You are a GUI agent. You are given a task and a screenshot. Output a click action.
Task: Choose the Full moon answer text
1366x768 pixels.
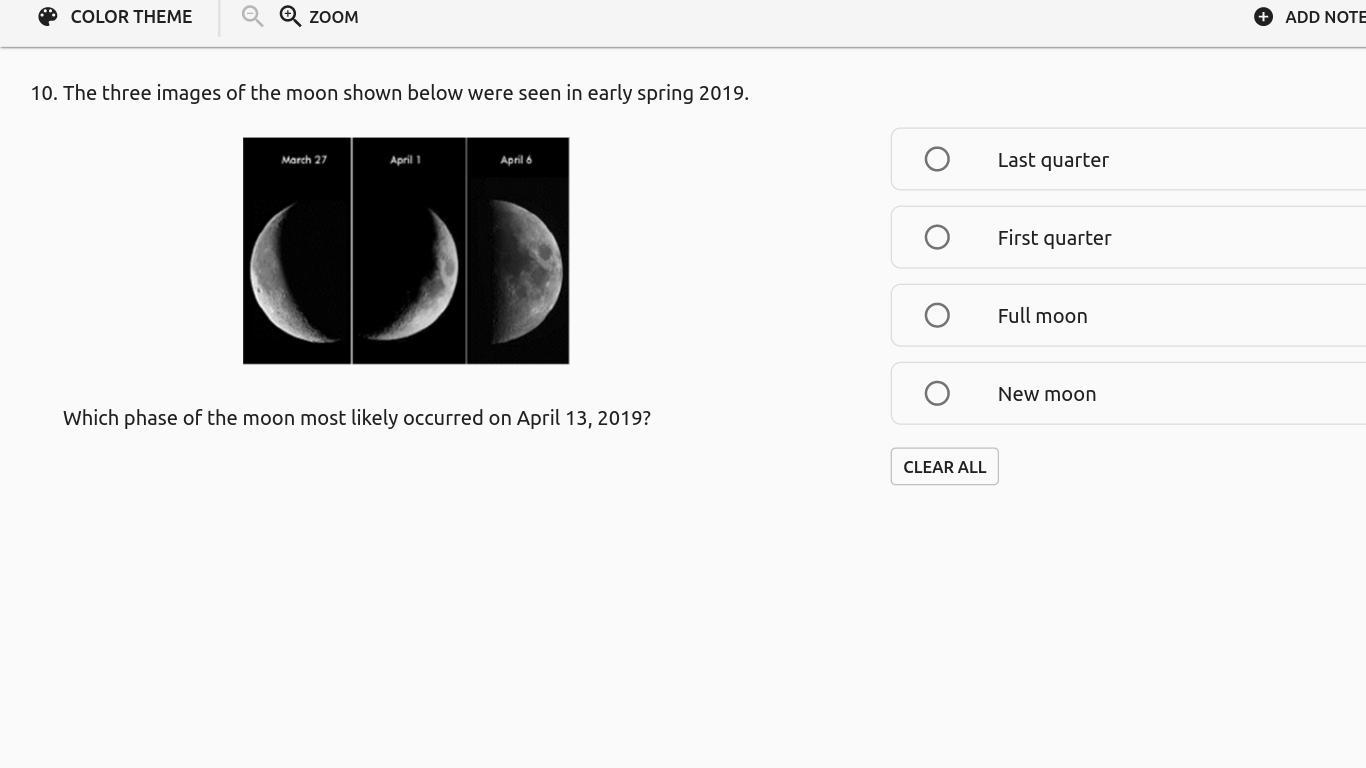click(1042, 316)
